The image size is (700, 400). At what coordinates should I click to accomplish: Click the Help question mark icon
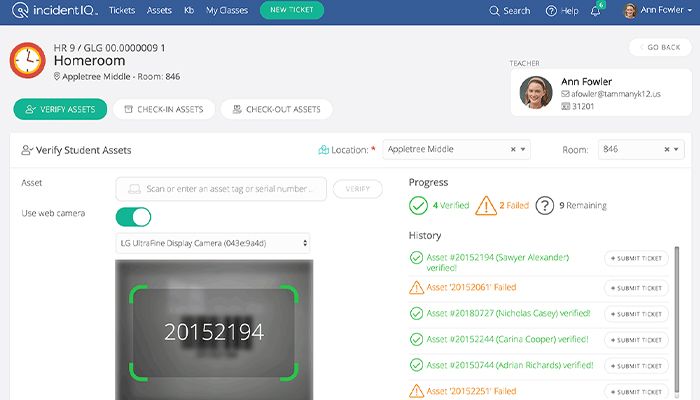pos(551,11)
